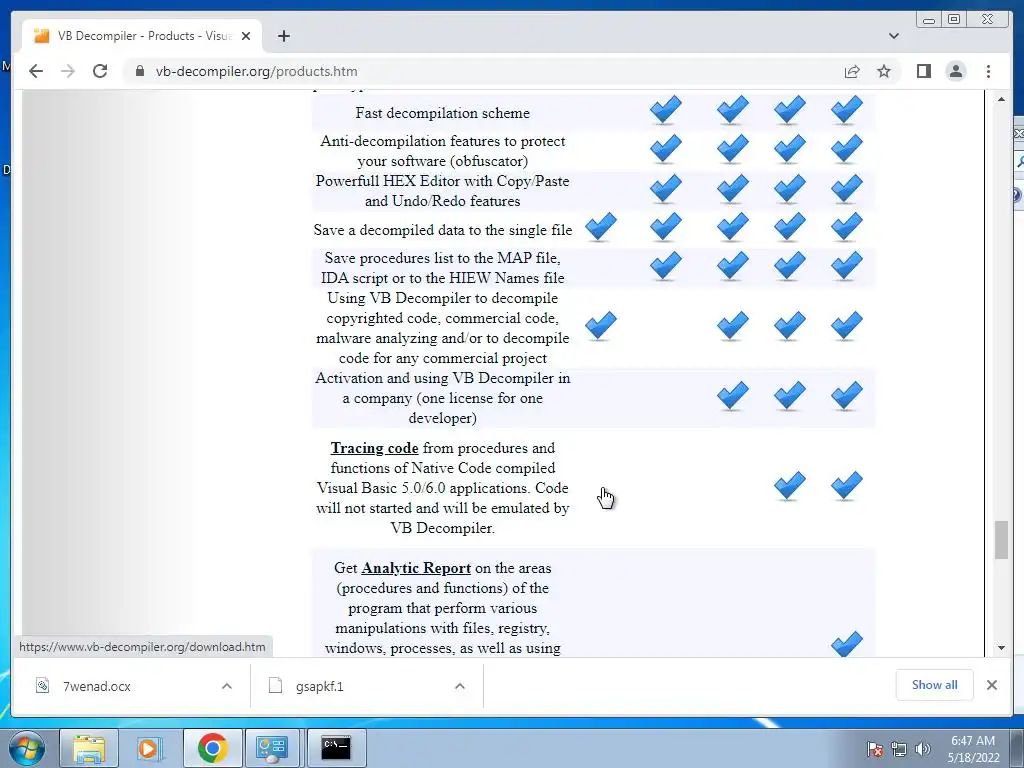Image resolution: width=1024 pixels, height=768 pixels.
Task: Click first checkmark in Tracing code row
Action: point(790,486)
